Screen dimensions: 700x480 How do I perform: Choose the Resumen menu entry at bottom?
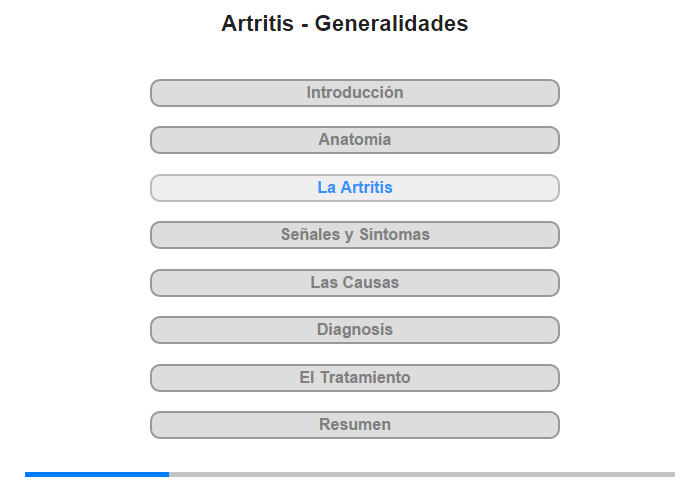pos(354,425)
